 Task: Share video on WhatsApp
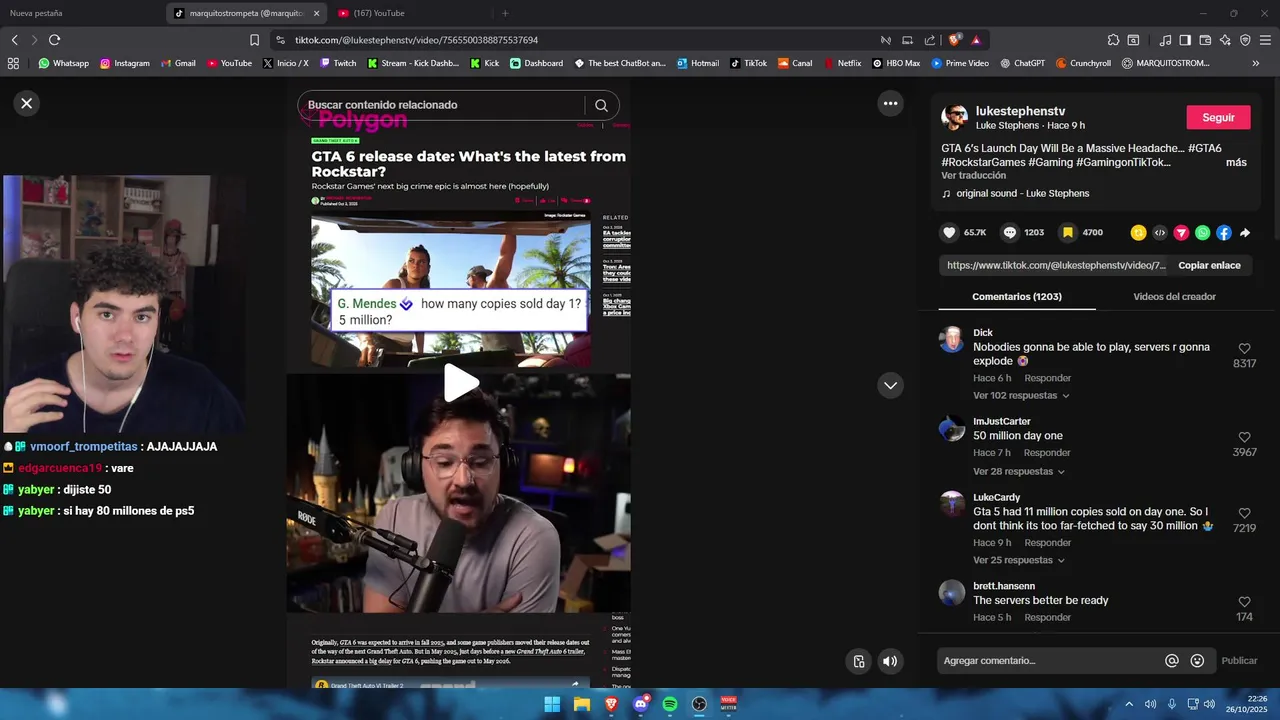click(x=1202, y=233)
